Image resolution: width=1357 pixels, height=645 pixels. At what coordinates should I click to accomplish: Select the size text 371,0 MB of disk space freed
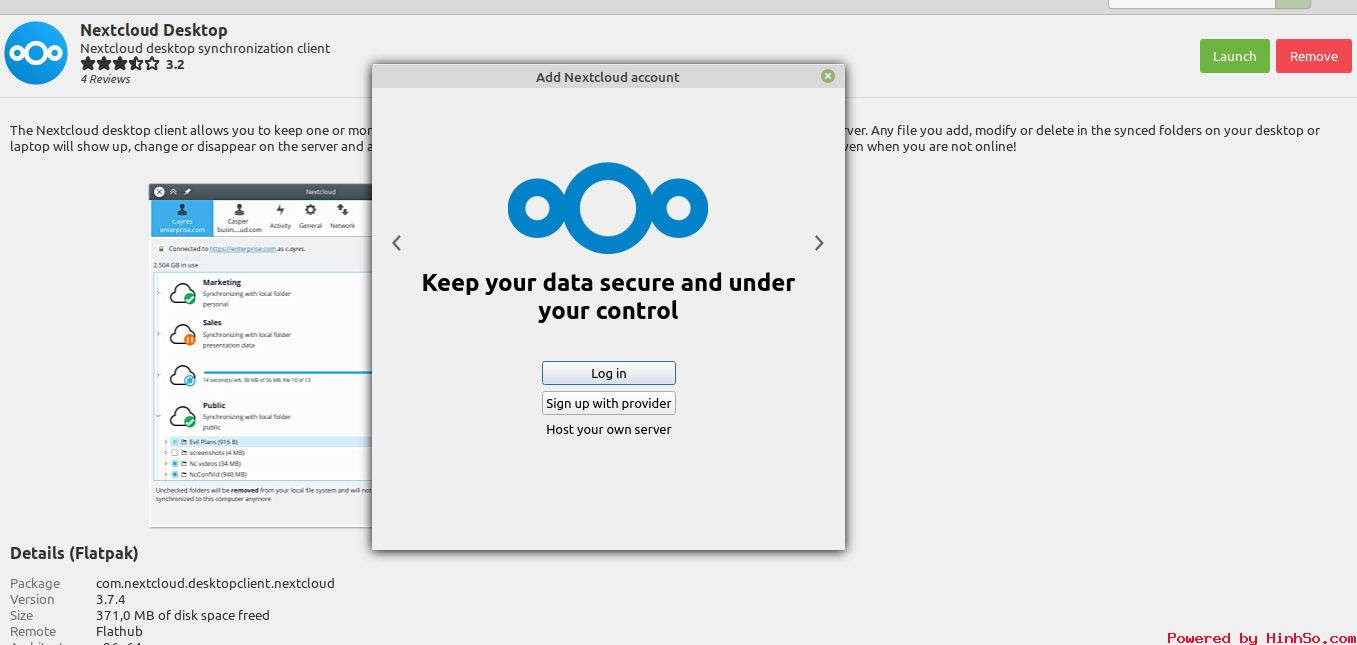[x=183, y=615]
